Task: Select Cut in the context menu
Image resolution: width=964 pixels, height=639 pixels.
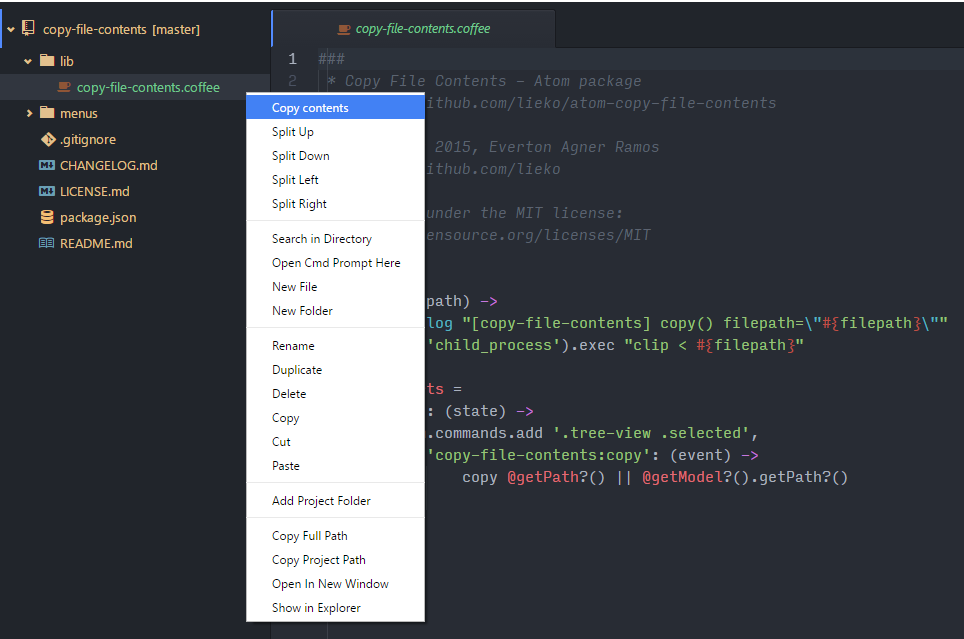Action: click(335, 442)
